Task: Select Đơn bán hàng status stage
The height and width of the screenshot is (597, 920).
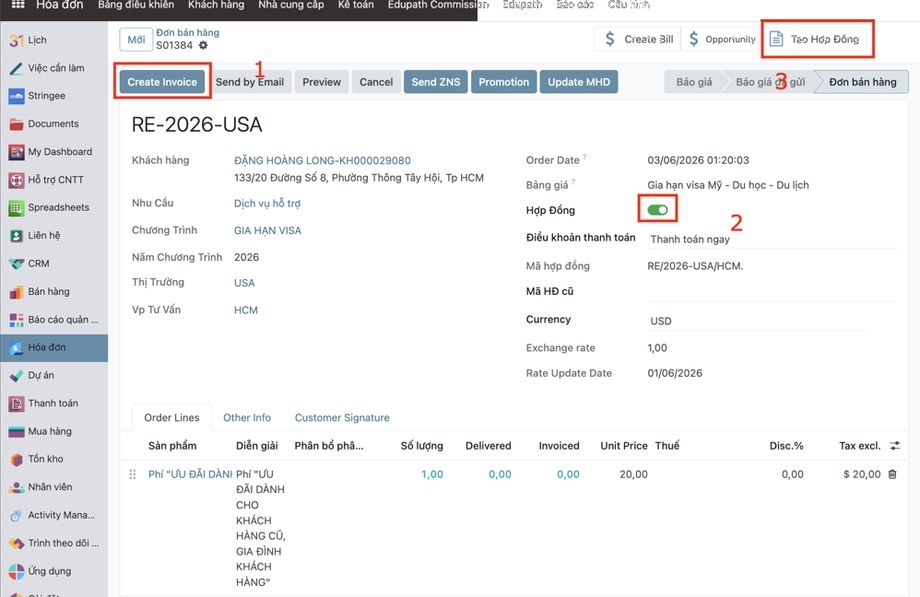Action: tap(862, 82)
